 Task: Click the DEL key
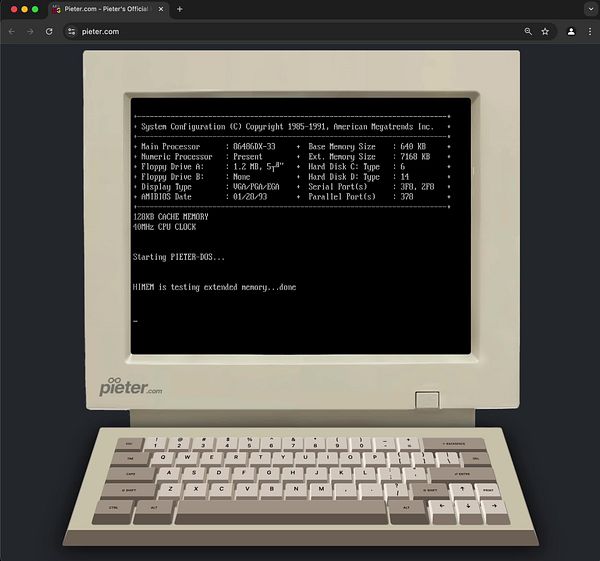(475, 459)
